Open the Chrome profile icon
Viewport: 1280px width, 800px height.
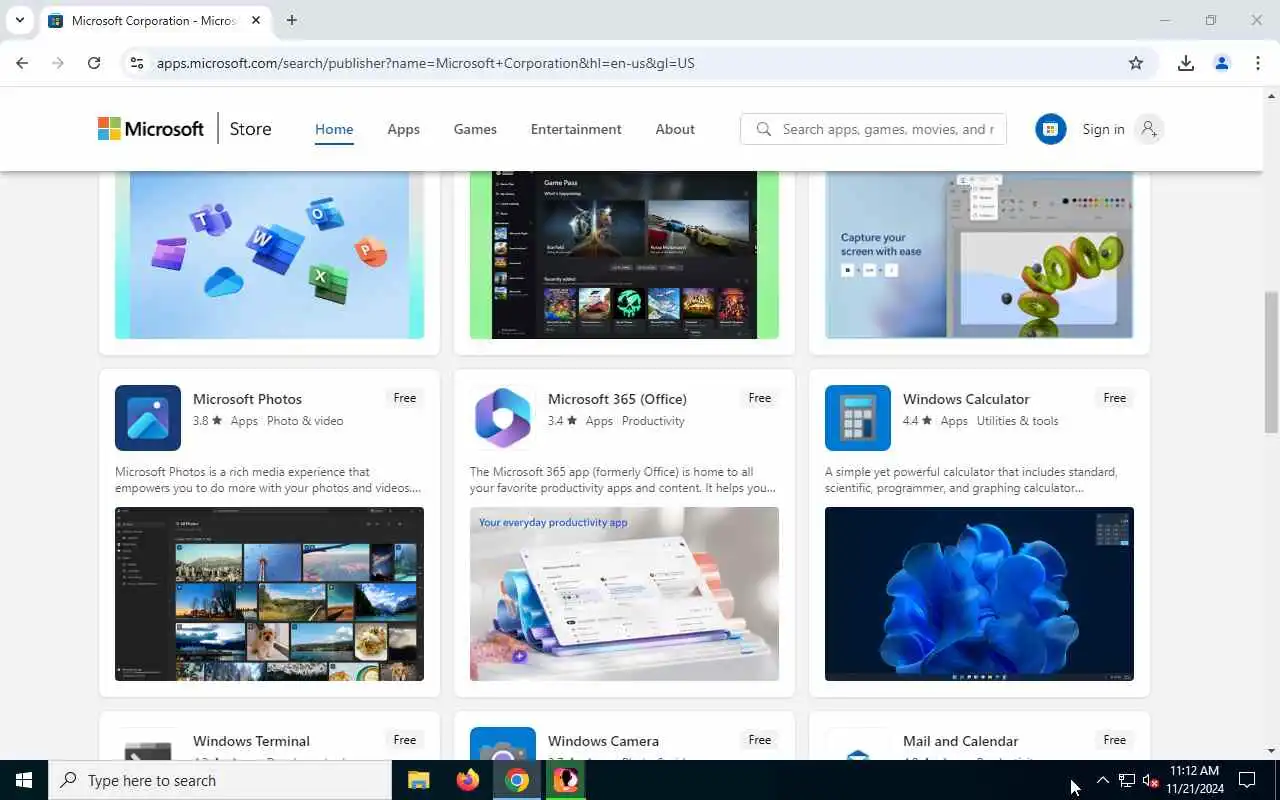tap(1222, 63)
